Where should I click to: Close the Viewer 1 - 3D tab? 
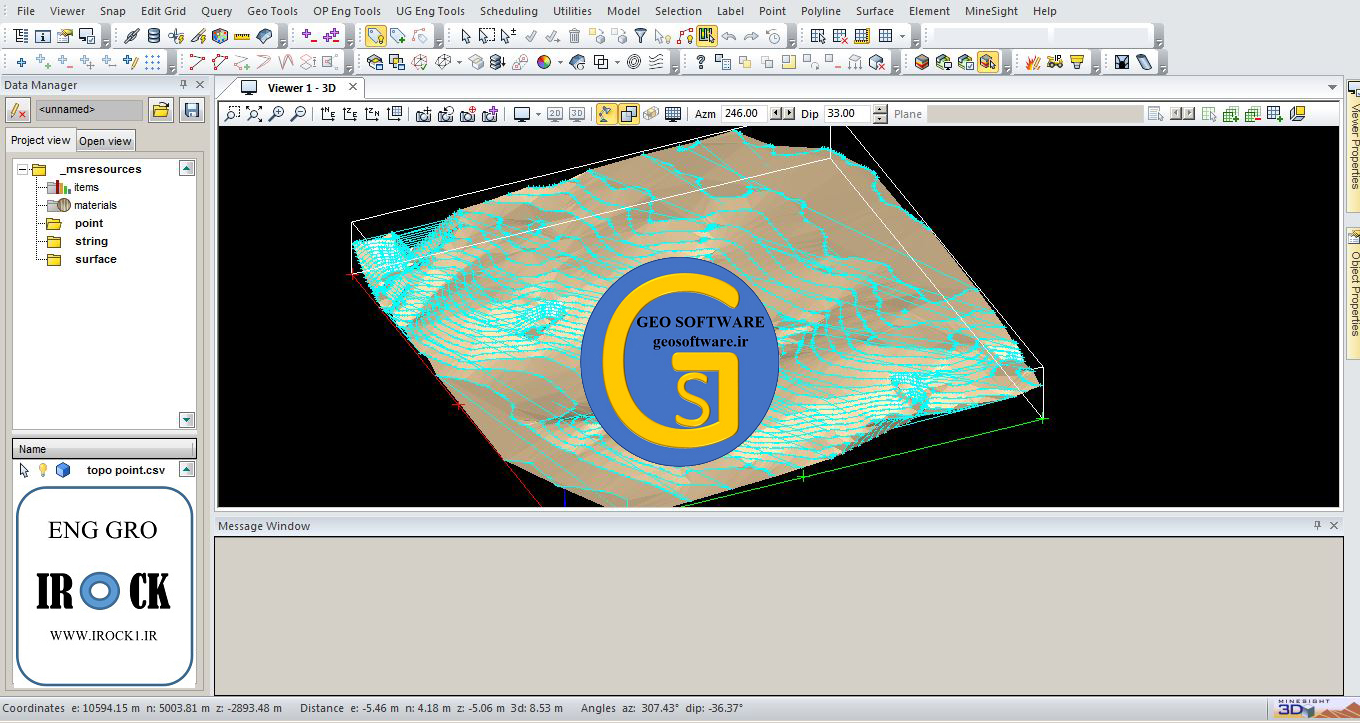(x=352, y=87)
